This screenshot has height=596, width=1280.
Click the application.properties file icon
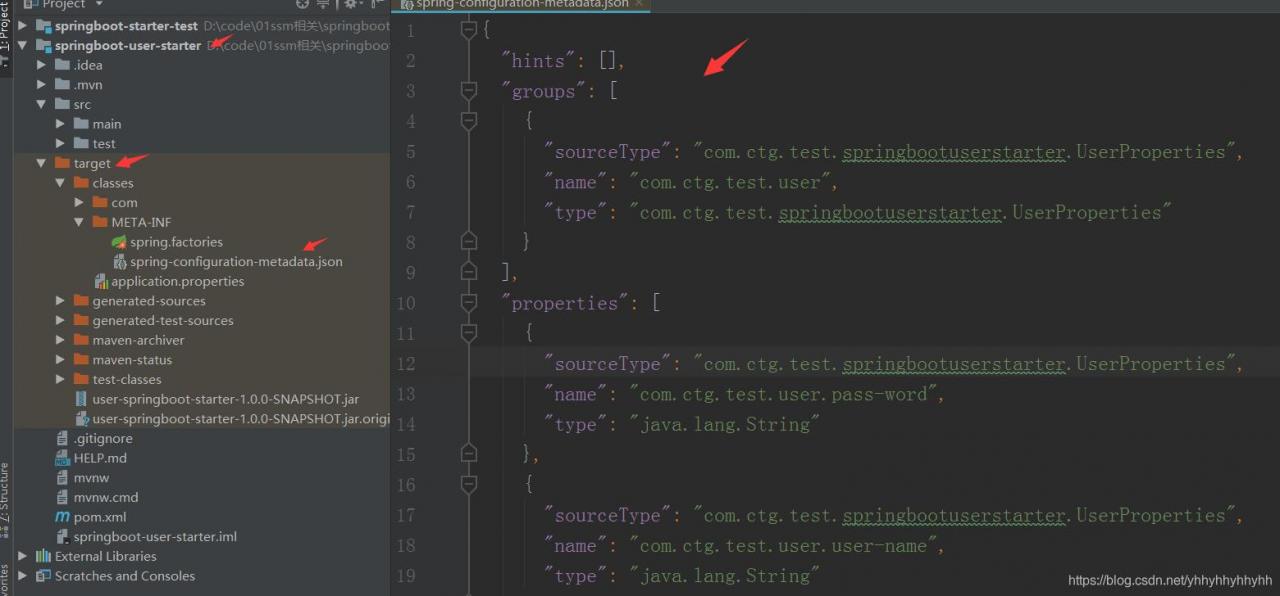click(101, 281)
